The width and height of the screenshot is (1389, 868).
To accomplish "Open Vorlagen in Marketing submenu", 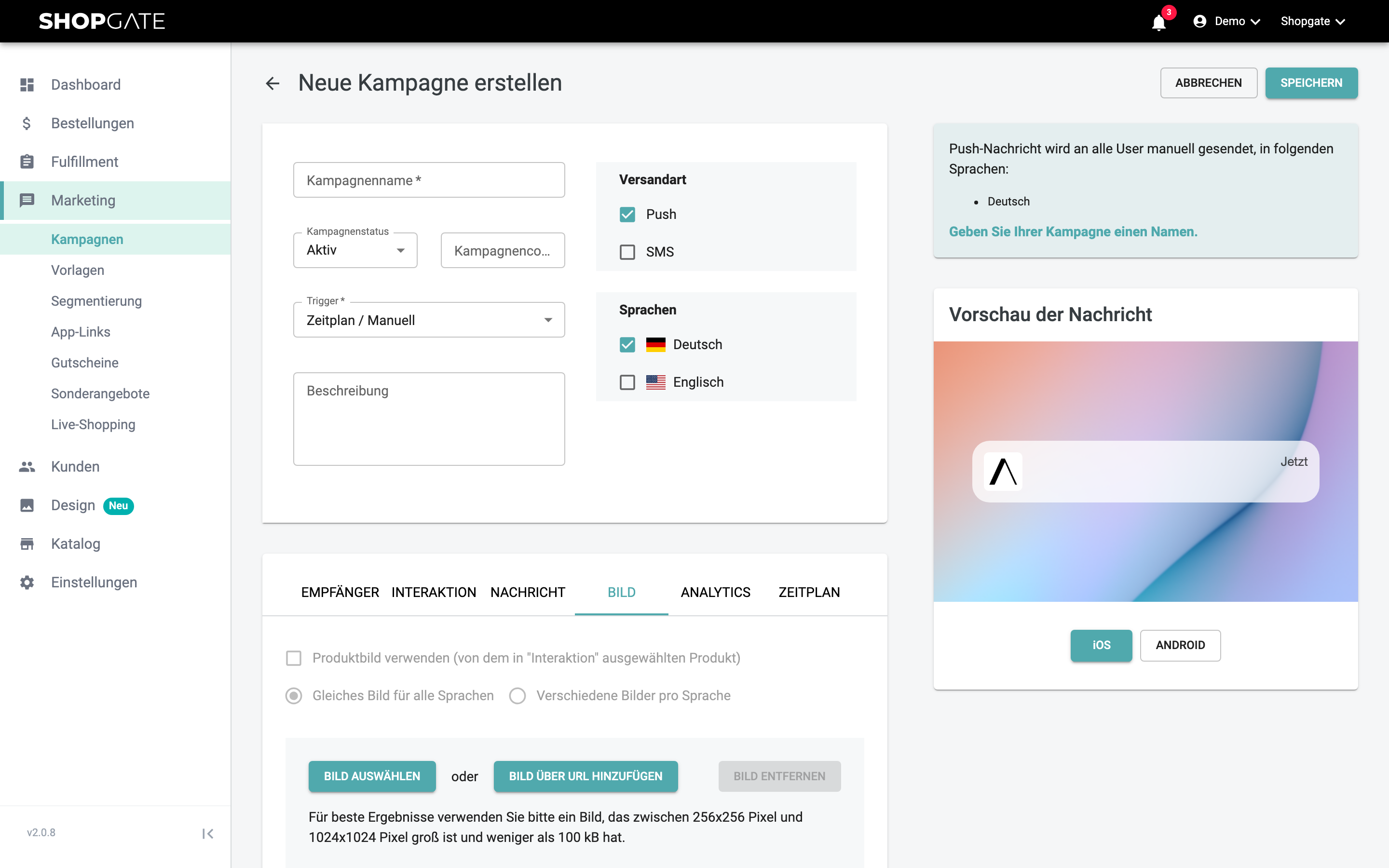I will (78, 271).
